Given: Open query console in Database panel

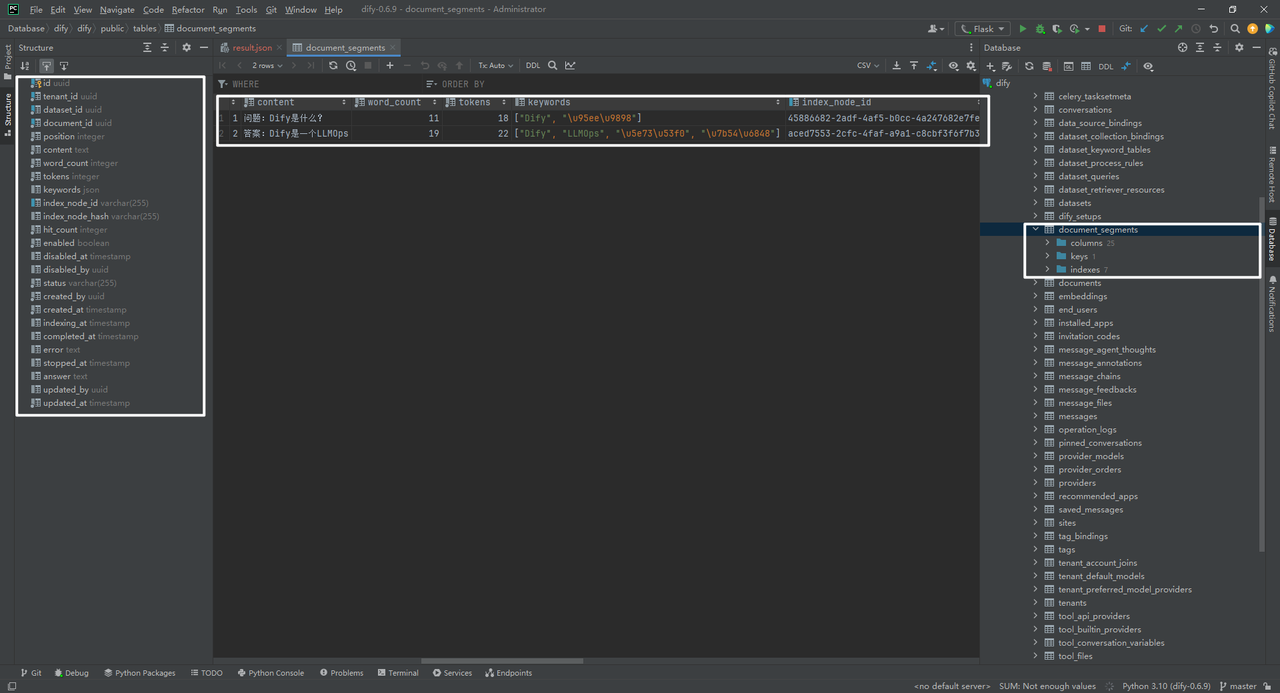Looking at the screenshot, I should (1068, 66).
